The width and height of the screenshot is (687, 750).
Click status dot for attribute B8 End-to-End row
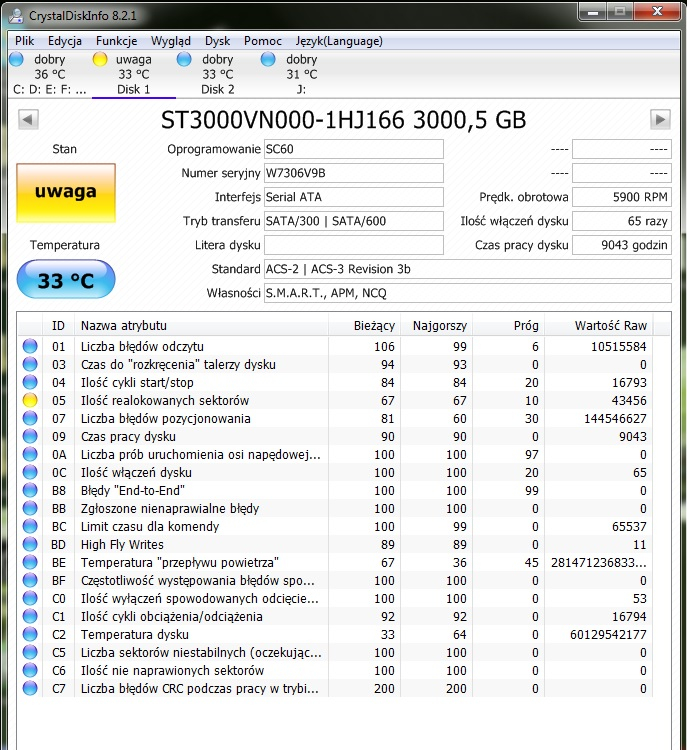coord(30,490)
